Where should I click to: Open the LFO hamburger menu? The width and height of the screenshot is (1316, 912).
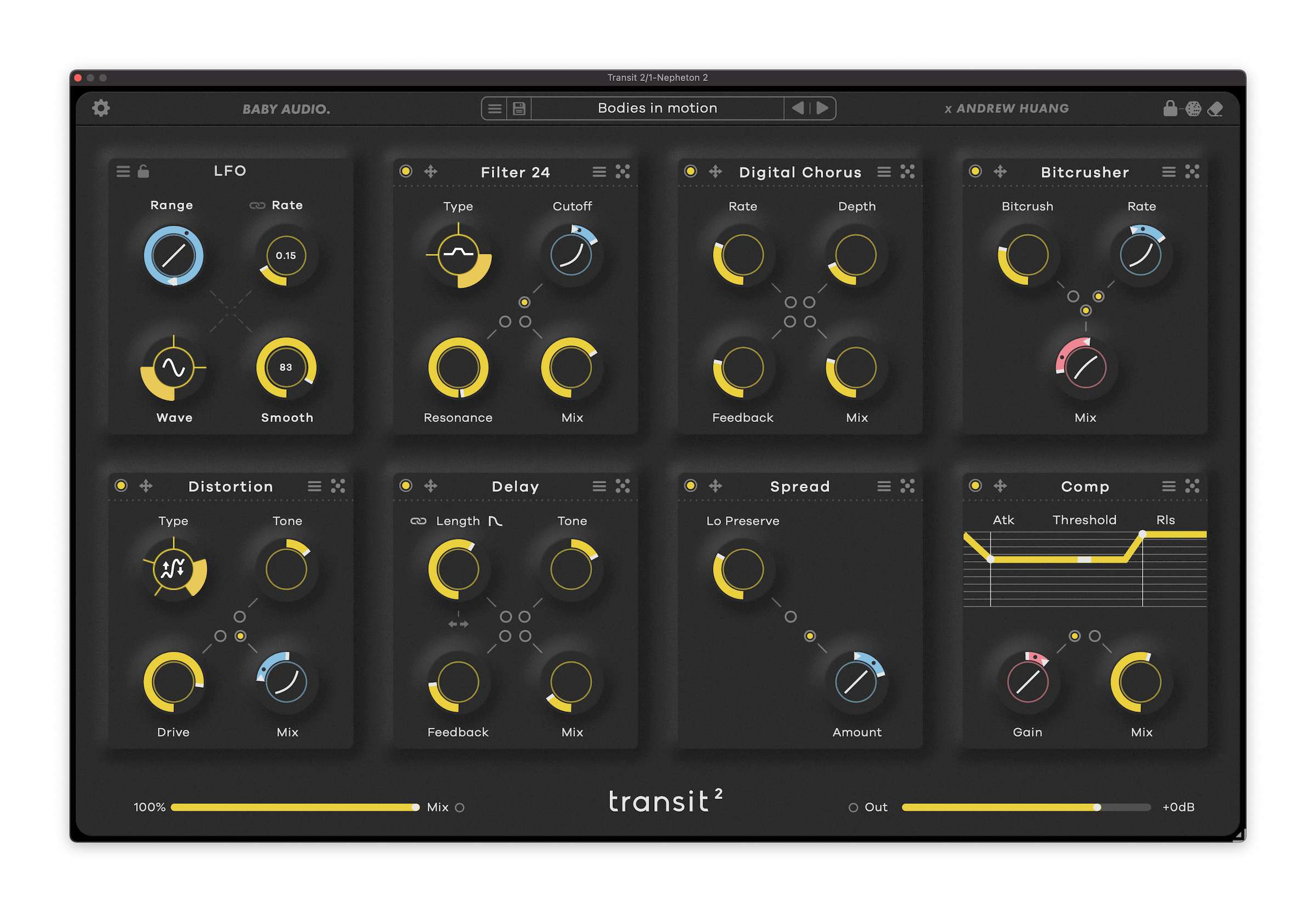(123, 172)
